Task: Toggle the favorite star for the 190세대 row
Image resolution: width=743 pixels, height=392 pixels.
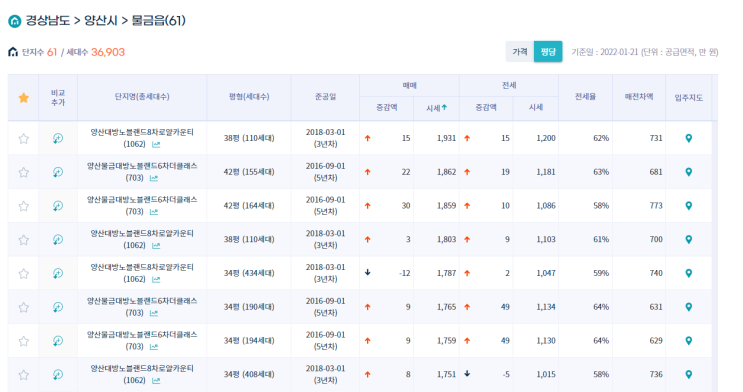Action: [24, 307]
